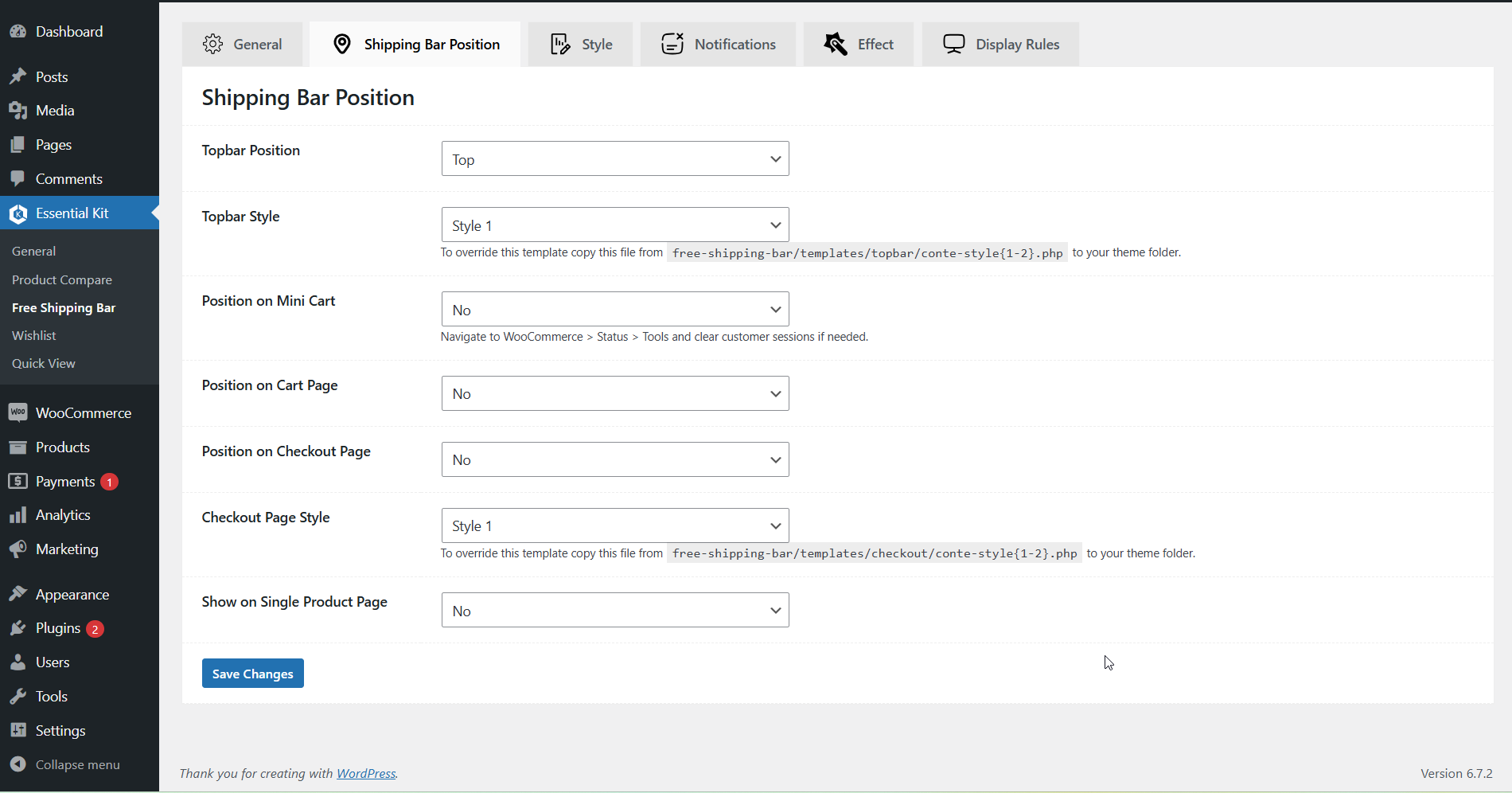Click the Version 6.7.2 footer text
This screenshot has height=793, width=1512.
click(1456, 774)
